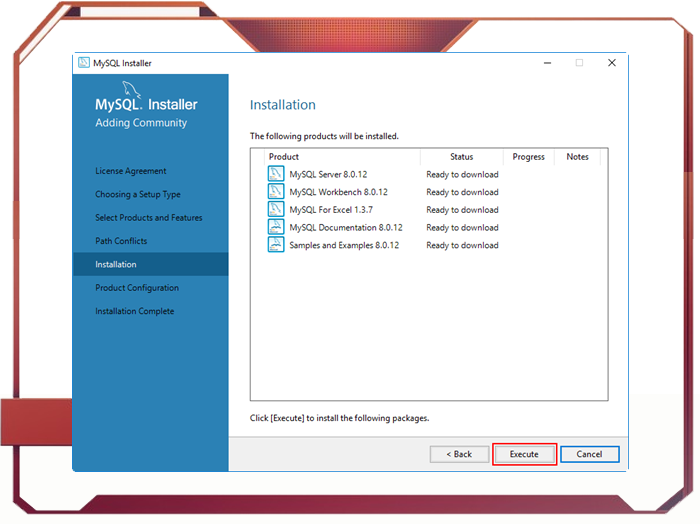Click the Product column header
The width and height of the screenshot is (700, 524).
click(x=284, y=157)
